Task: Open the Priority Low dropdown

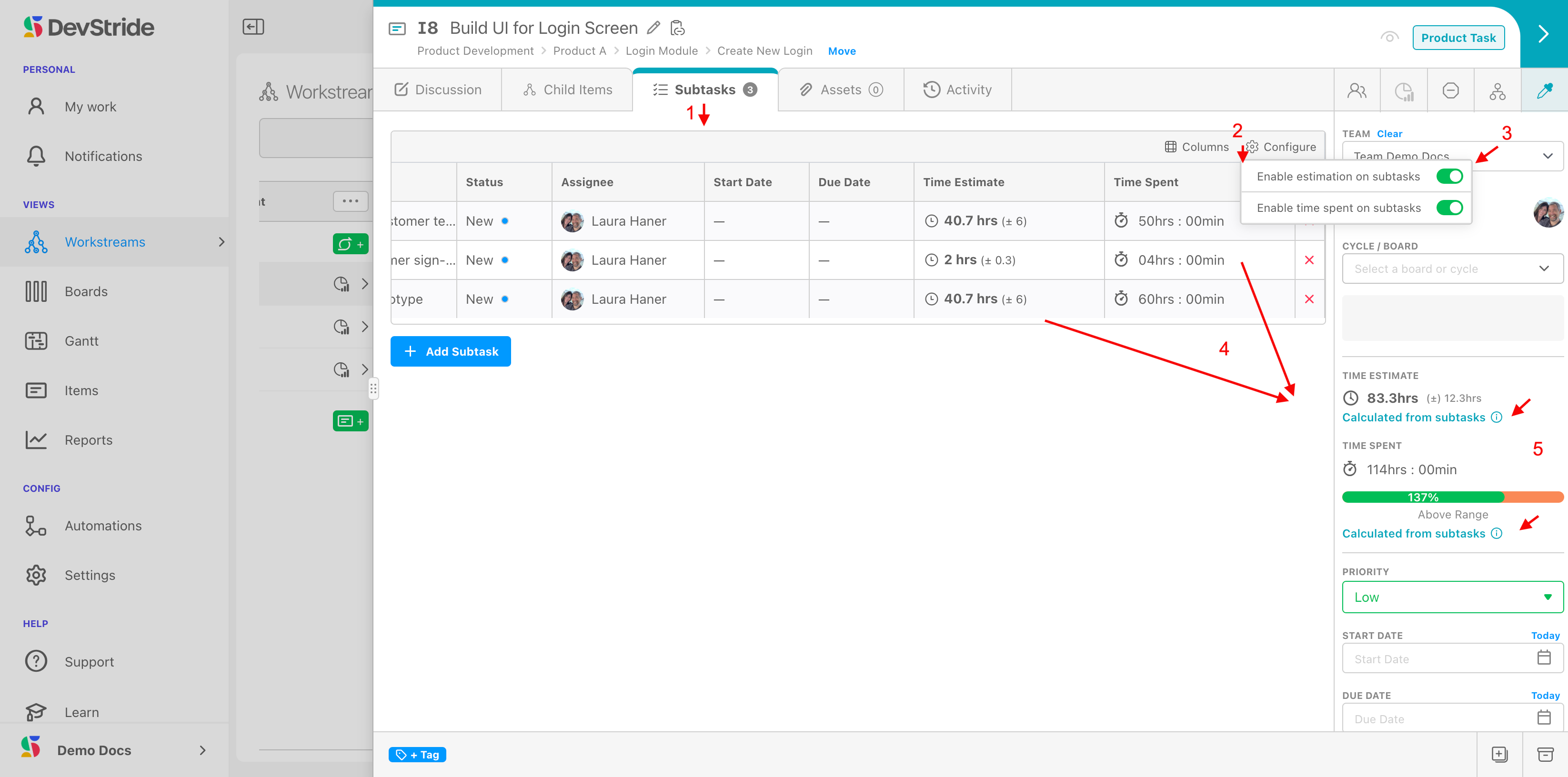Action: pos(1452,597)
